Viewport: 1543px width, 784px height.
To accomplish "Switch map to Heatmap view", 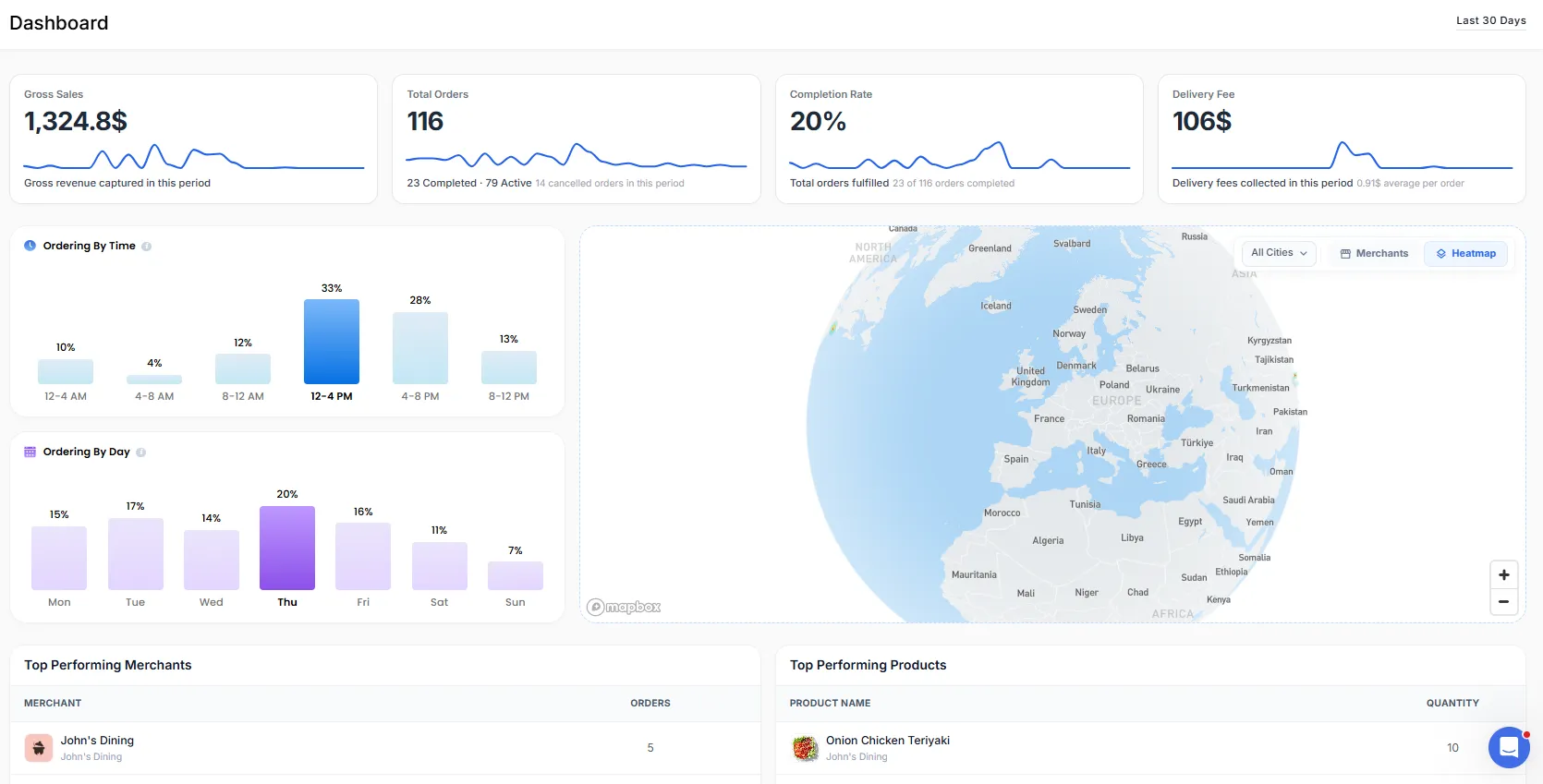I will [x=1465, y=253].
